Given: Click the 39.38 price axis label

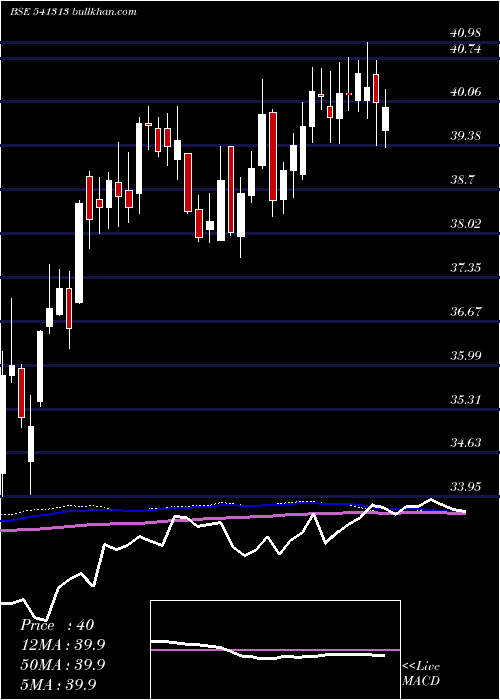Looking at the screenshot, I should coord(466,136).
